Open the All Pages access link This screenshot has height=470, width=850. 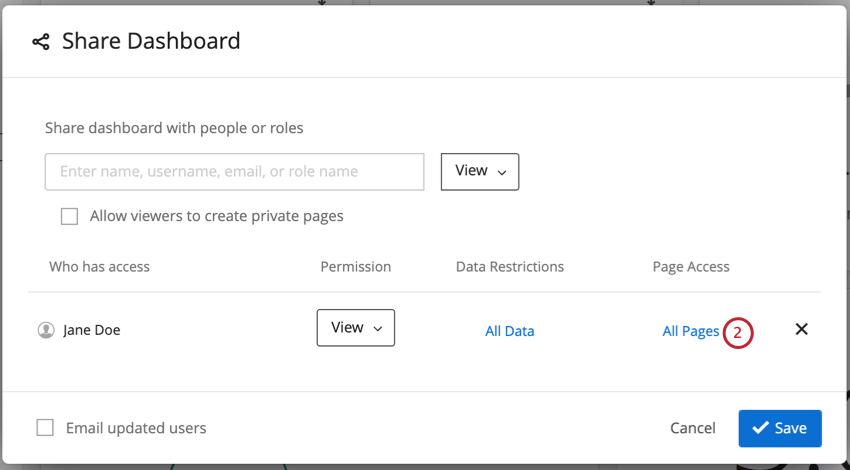click(x=690, y=331)
